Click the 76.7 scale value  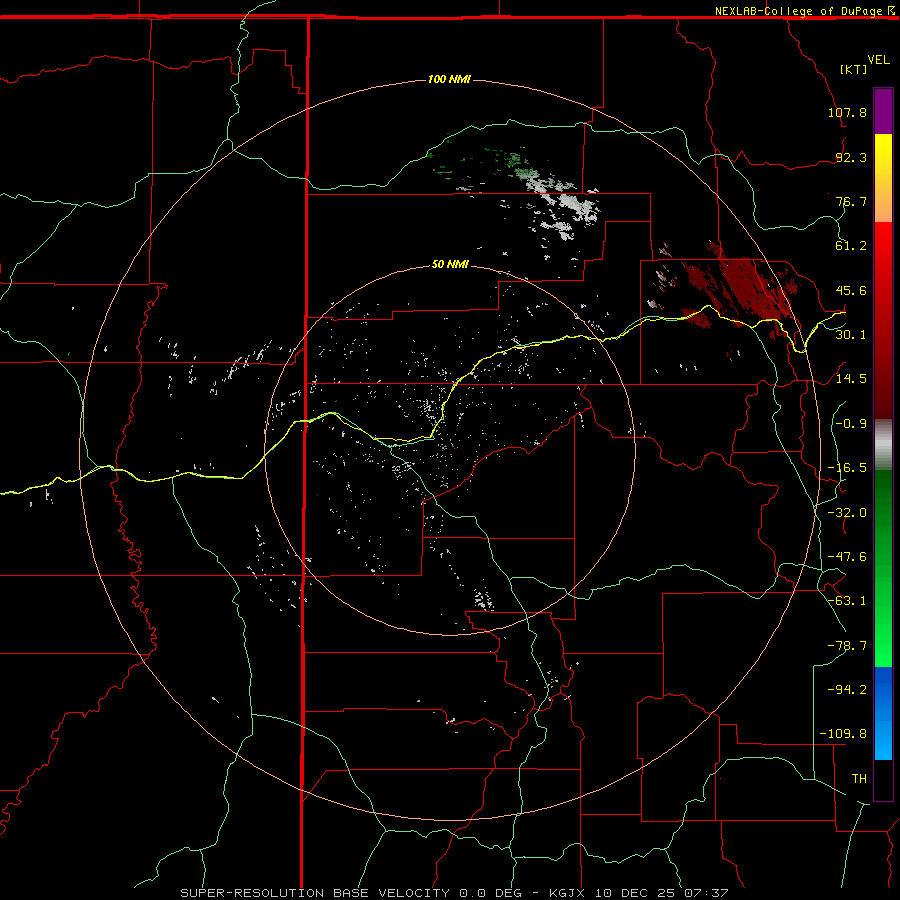[851, 201]
